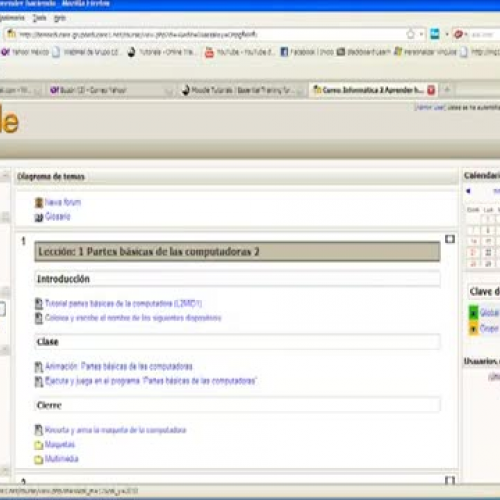This screenshot has width=500, height=500.
Task: Click resource icon beside Ejecuta y juega
Action: click(x=39, y=381)
